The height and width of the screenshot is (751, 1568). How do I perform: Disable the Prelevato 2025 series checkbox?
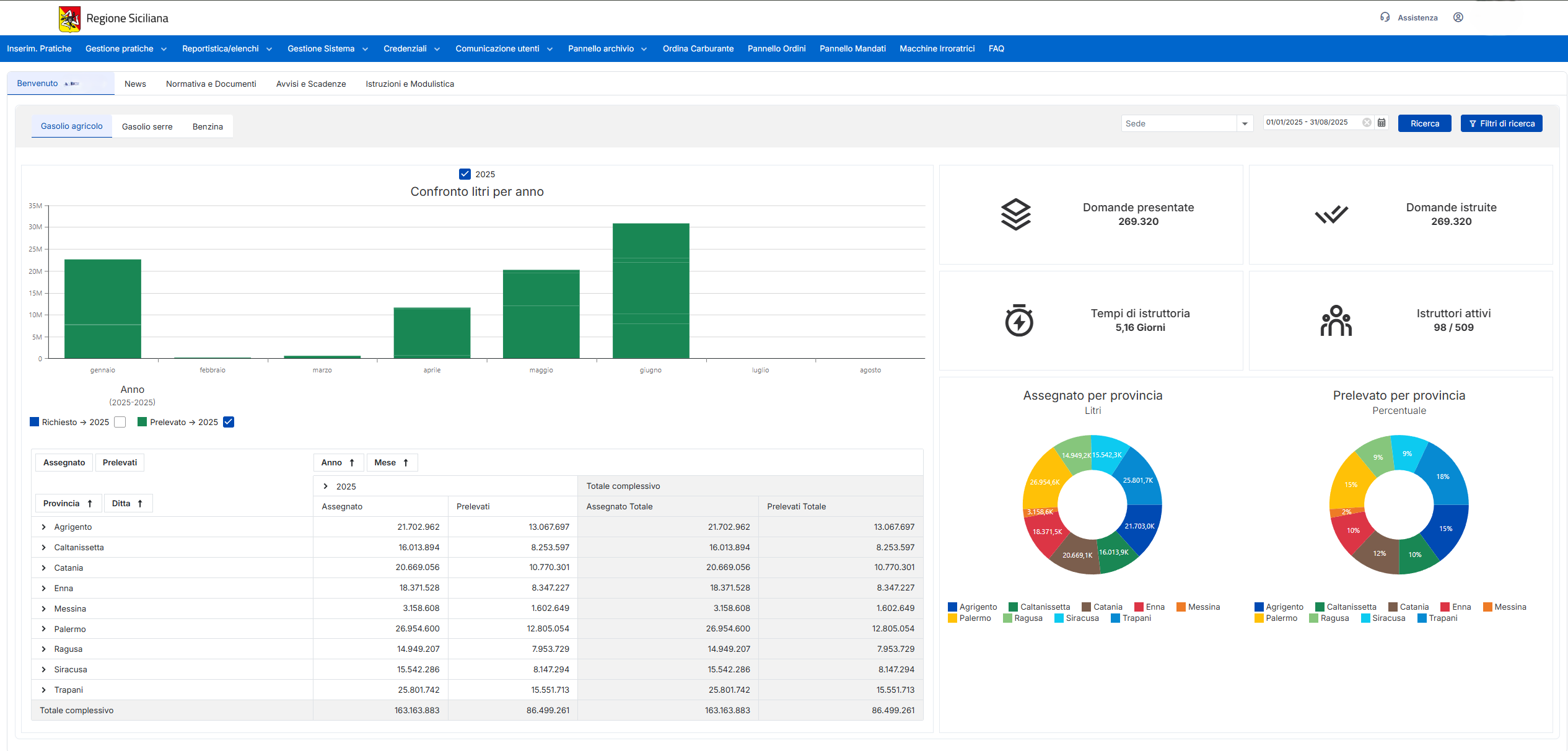(229, 422)
